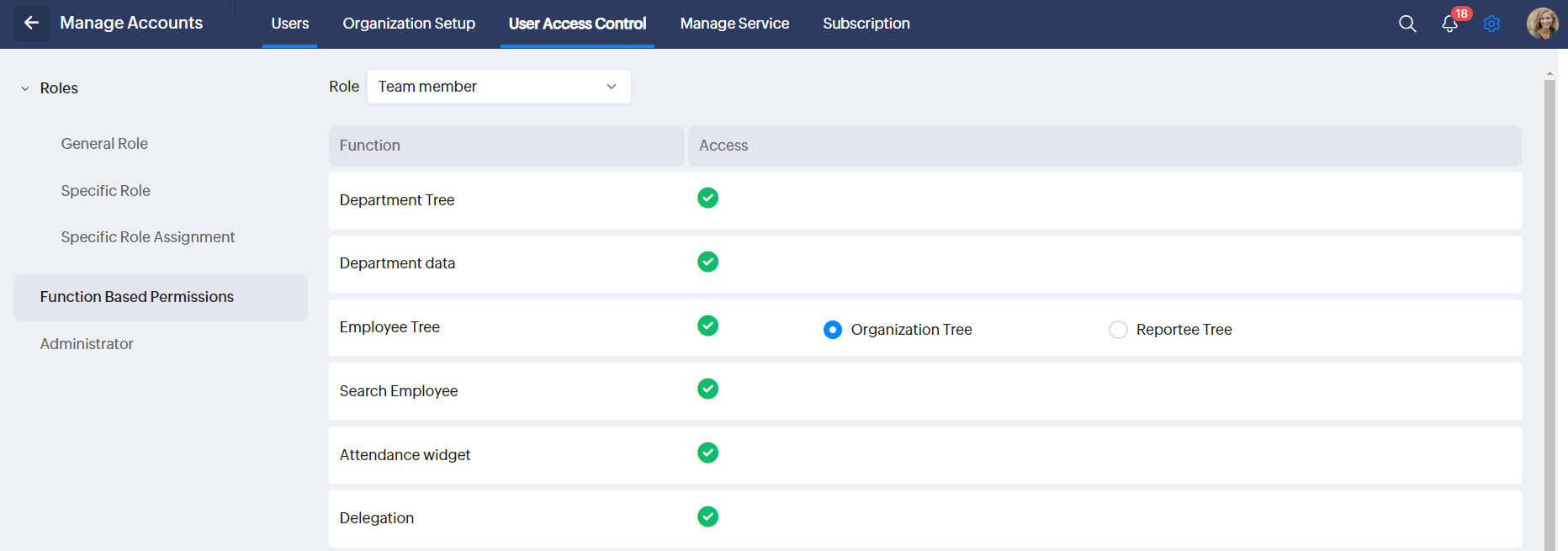Click the back arrow beside Manage Accounts
The width and height of the screenshot is (1568, 551).
pos(31,24)
